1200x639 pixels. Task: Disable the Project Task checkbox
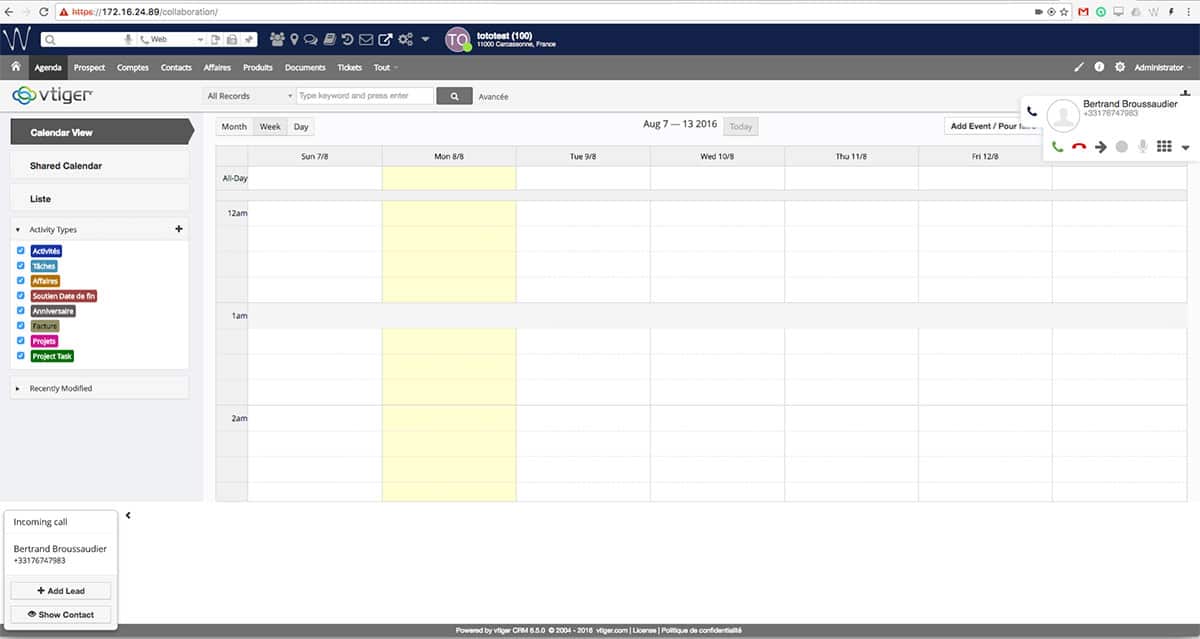(x=21, y=355)
